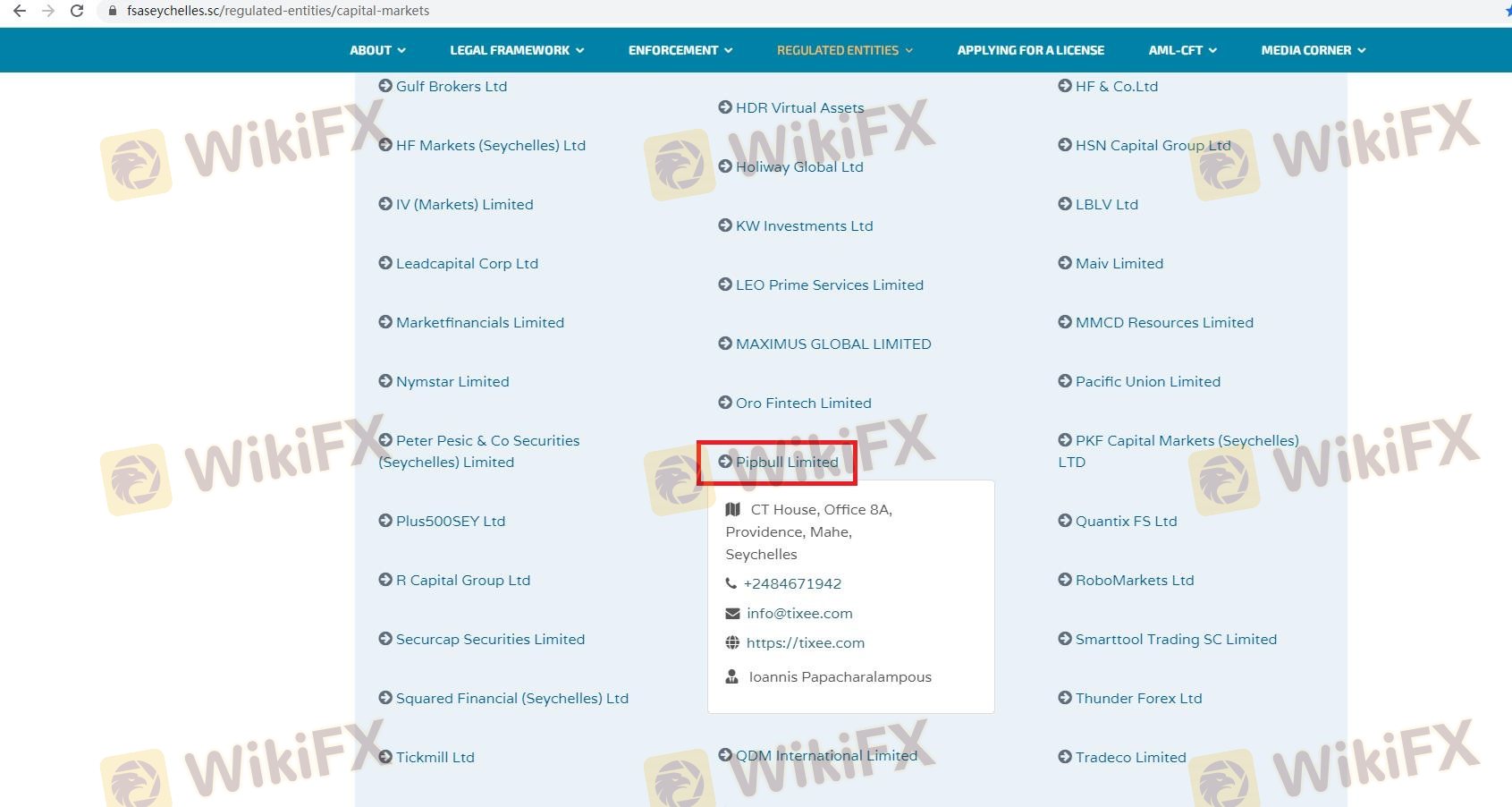Click the arrow icon beside Marketfinancials Limited
Image resolution: width=1512 pixels, height=807 pixels.
click(385, 322)
